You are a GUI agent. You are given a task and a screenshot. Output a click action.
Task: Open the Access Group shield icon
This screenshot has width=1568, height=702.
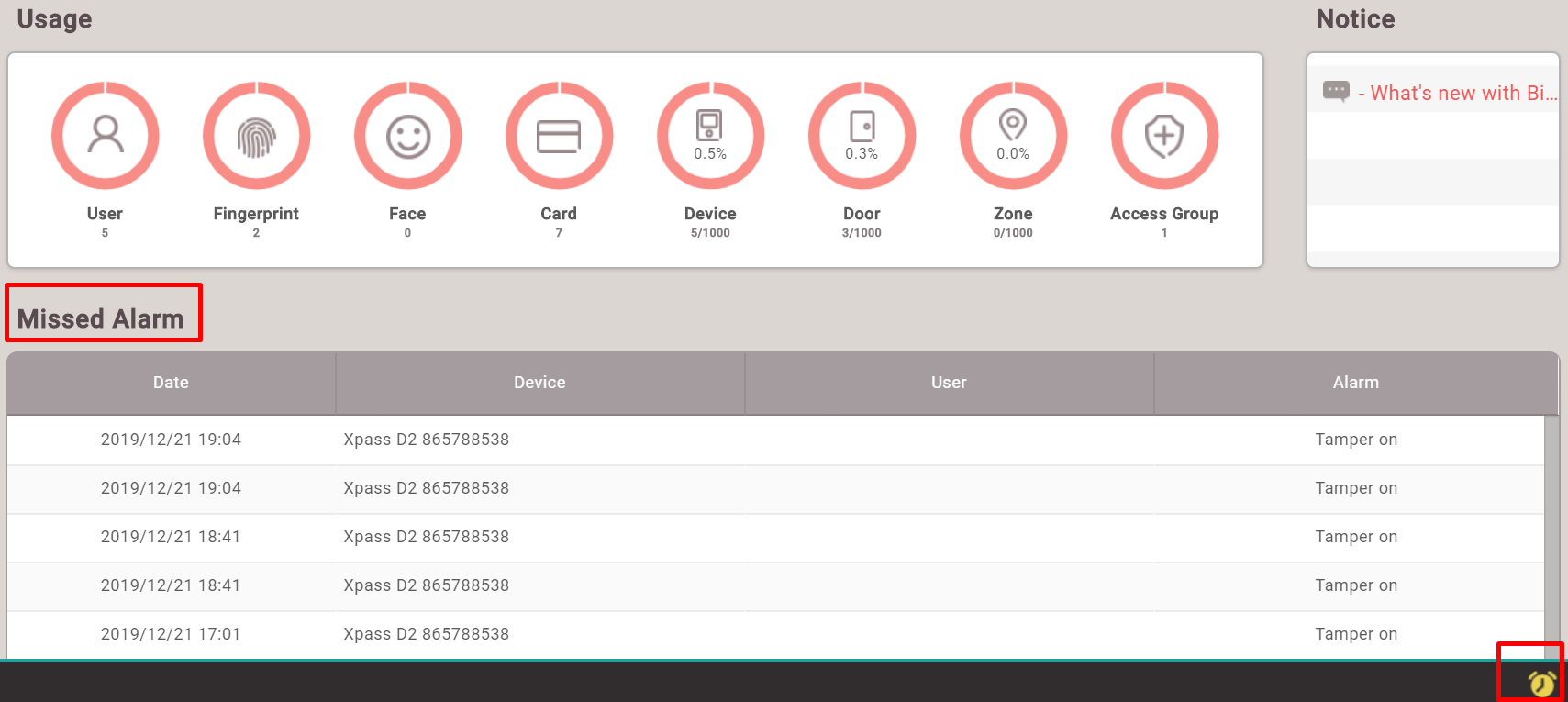(1164, 136)
